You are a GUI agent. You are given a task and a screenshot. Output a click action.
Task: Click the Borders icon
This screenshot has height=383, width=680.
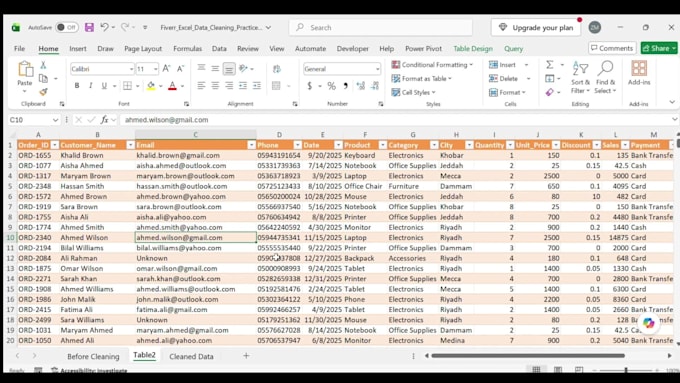pos(127,85)
